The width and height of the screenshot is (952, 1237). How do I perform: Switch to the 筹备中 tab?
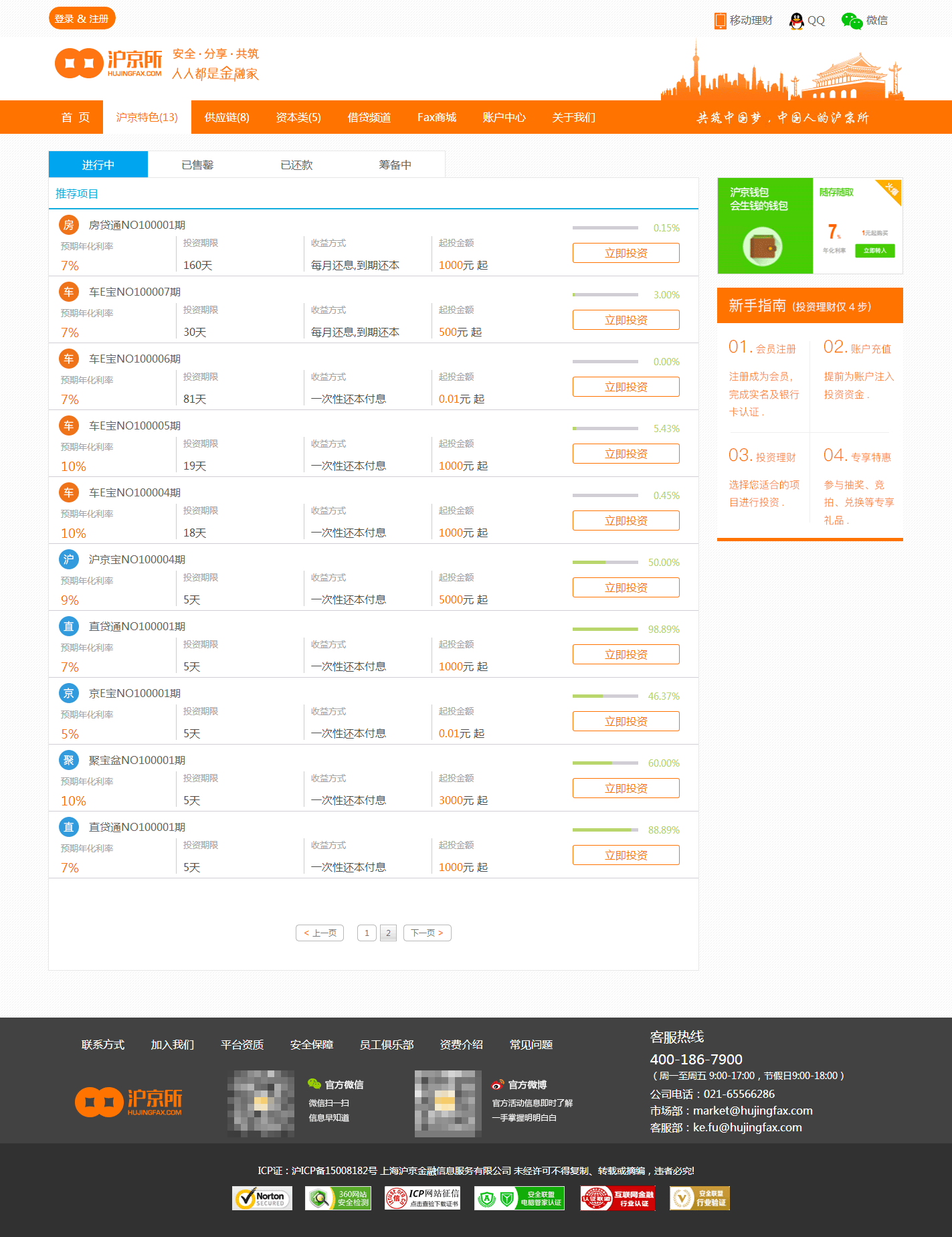click(x=395, y=165)
